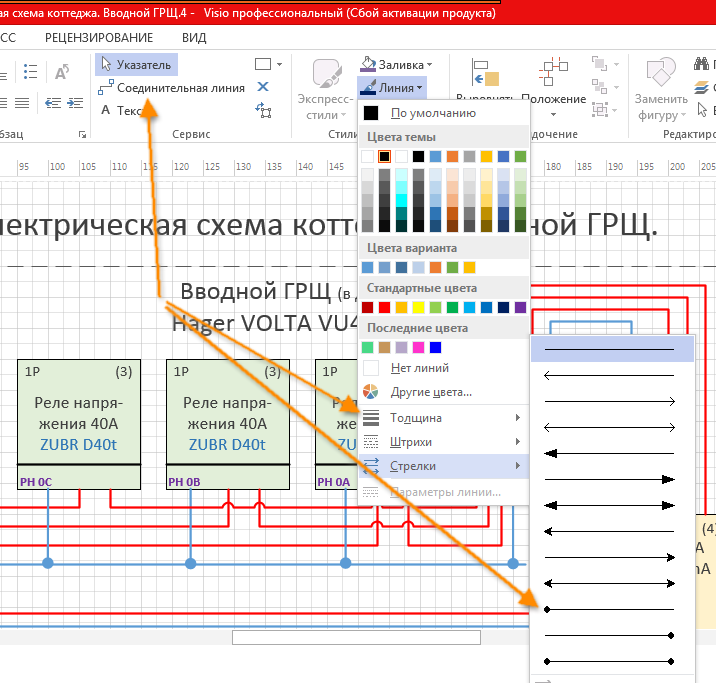This screenshot has width=716, height=683.
Task: Open the Заливка fill dropdown
Action: (394, 64)
